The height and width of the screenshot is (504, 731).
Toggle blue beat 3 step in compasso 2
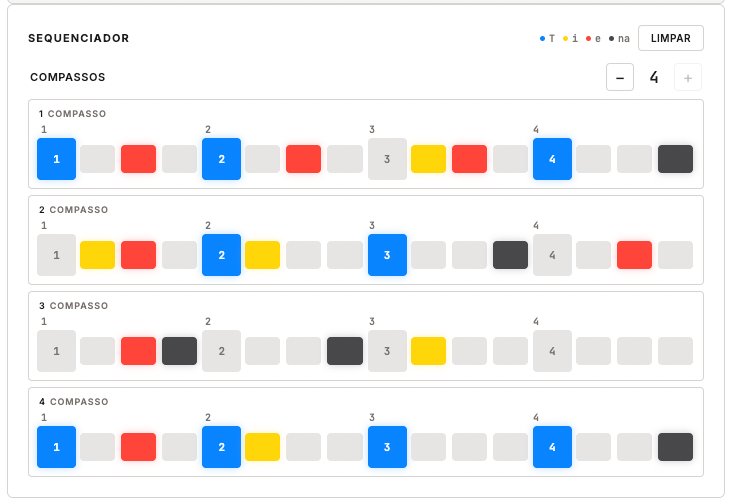click(x=386, y=255)
